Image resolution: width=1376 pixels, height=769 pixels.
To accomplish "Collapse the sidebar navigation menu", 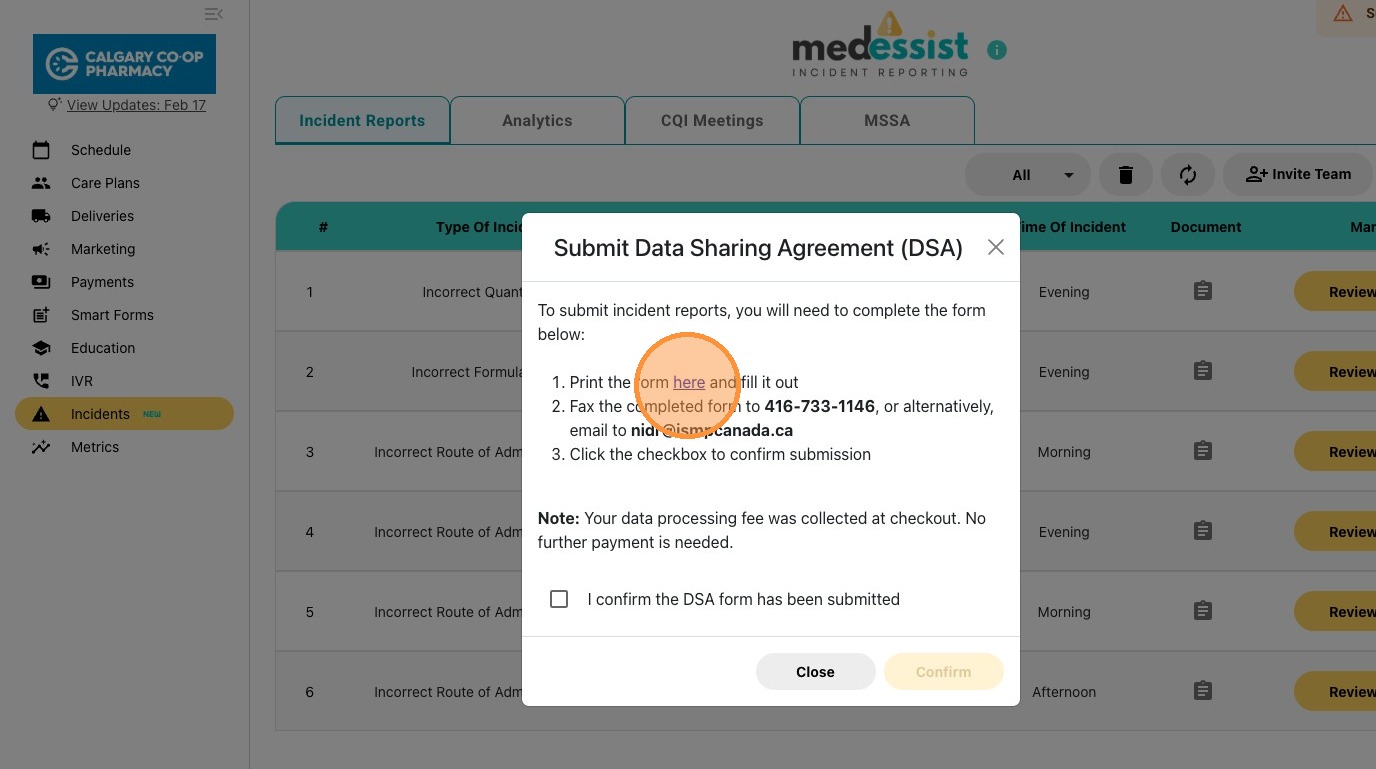I will click(x=213, y=14).
